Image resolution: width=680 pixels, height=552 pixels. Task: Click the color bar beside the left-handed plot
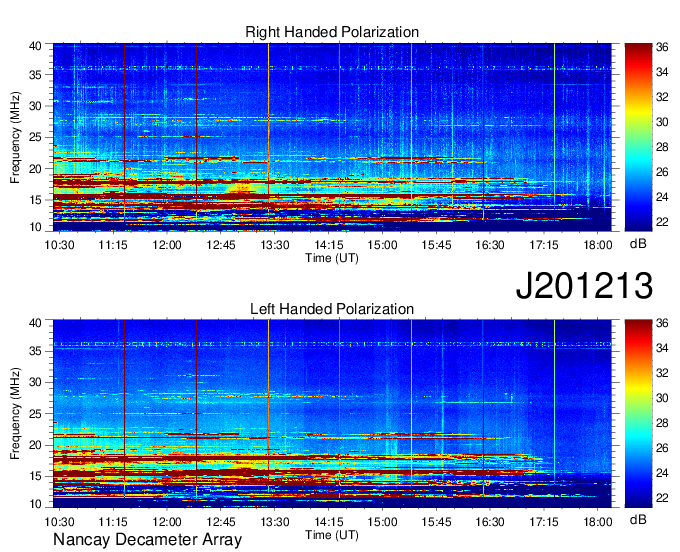[638, 414]
